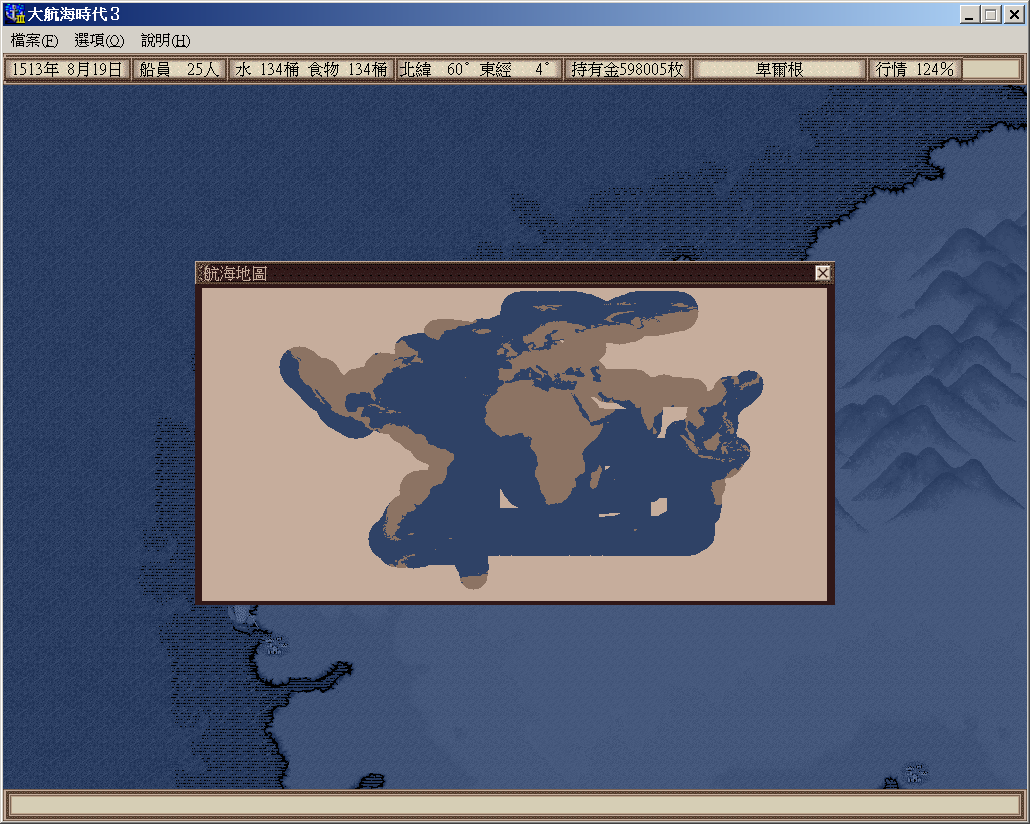This screenshot has width=1030, height=824.
Task: Open the 檔案(F) menu
Action: [x=34, y=41]
